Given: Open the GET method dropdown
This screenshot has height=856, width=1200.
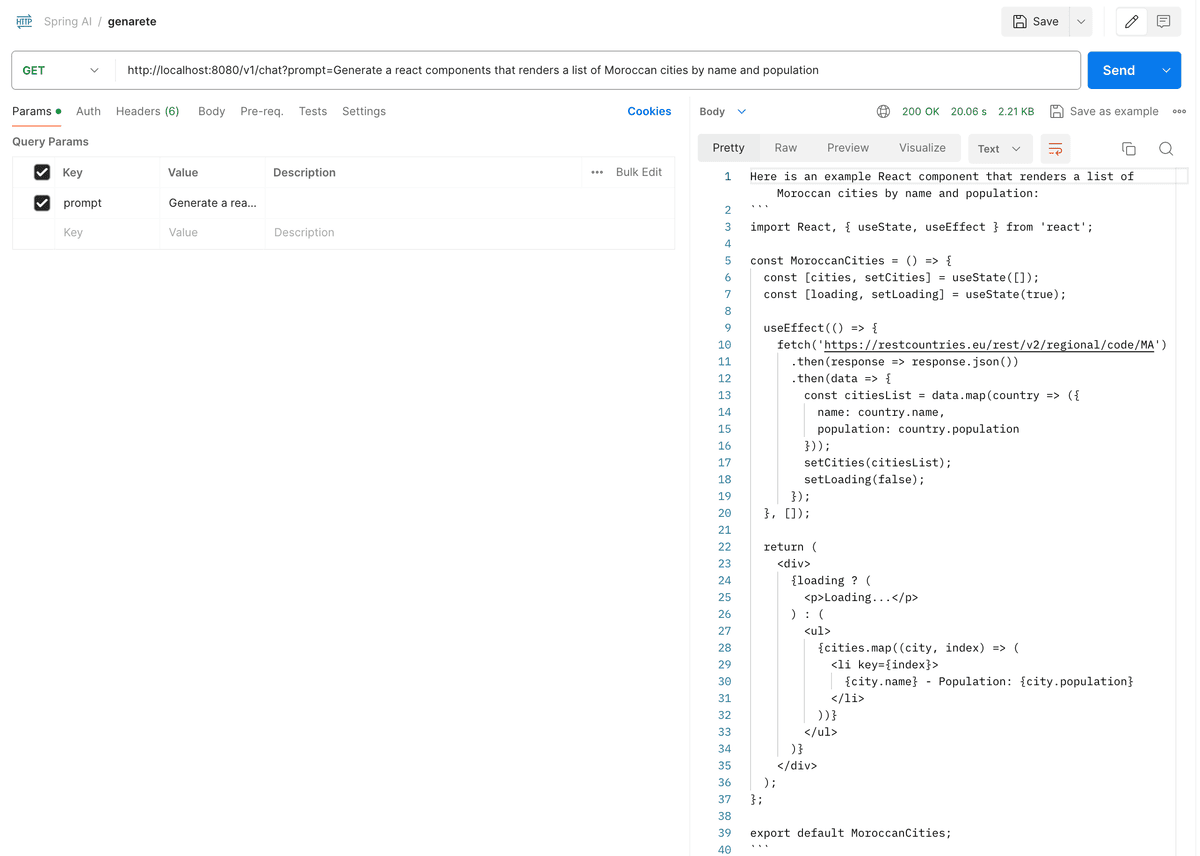Looking at the screenshot, I should coord(62,70).
